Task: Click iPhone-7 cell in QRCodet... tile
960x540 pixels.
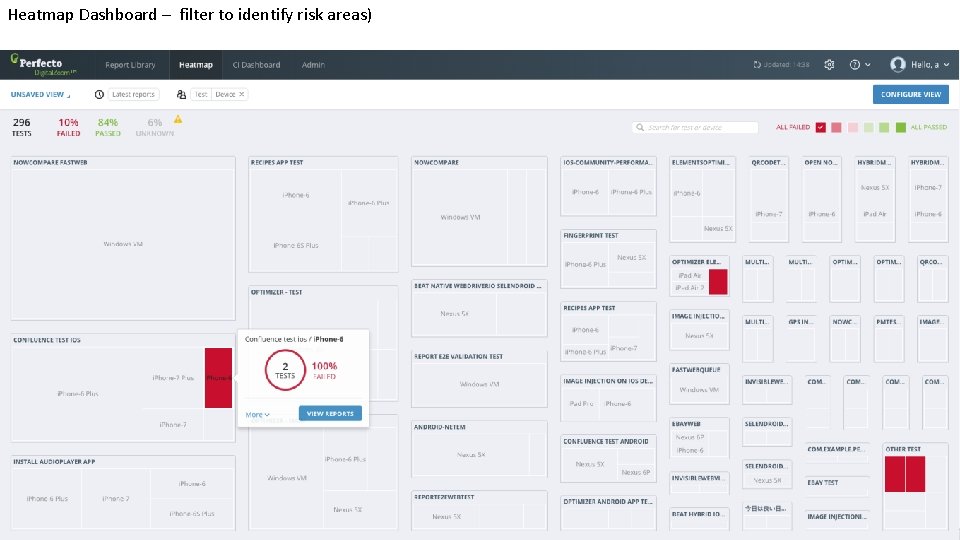Action: coord(768,214)
